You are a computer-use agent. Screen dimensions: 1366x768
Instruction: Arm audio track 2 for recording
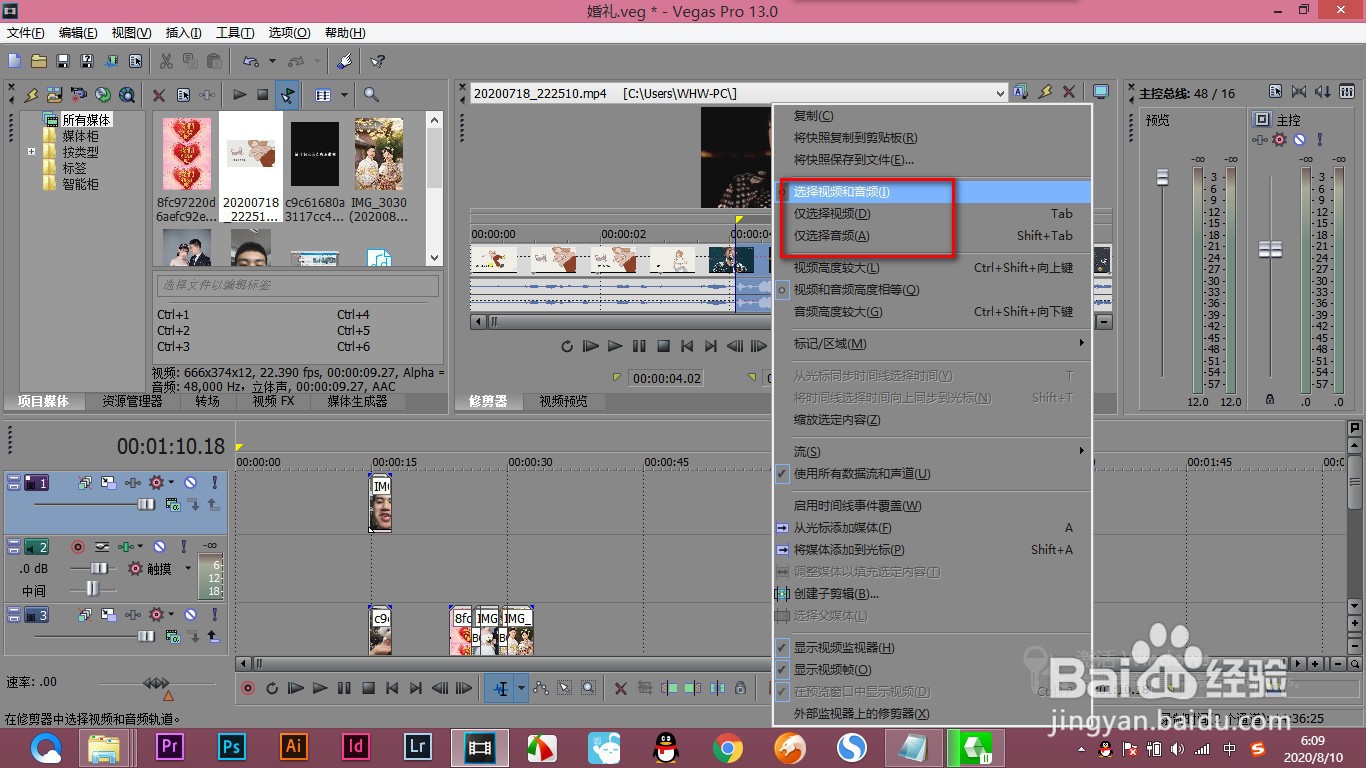pos(78,547)
